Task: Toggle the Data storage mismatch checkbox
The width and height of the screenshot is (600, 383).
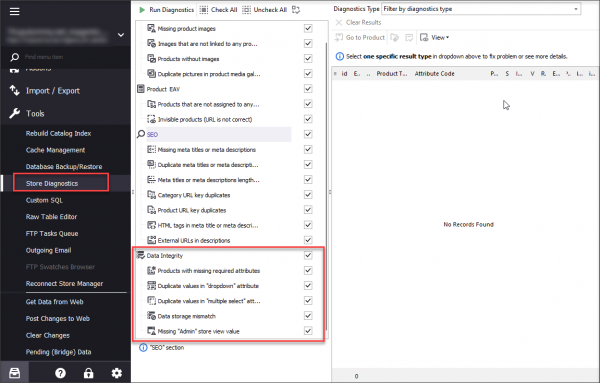Action: pos(308,316)
